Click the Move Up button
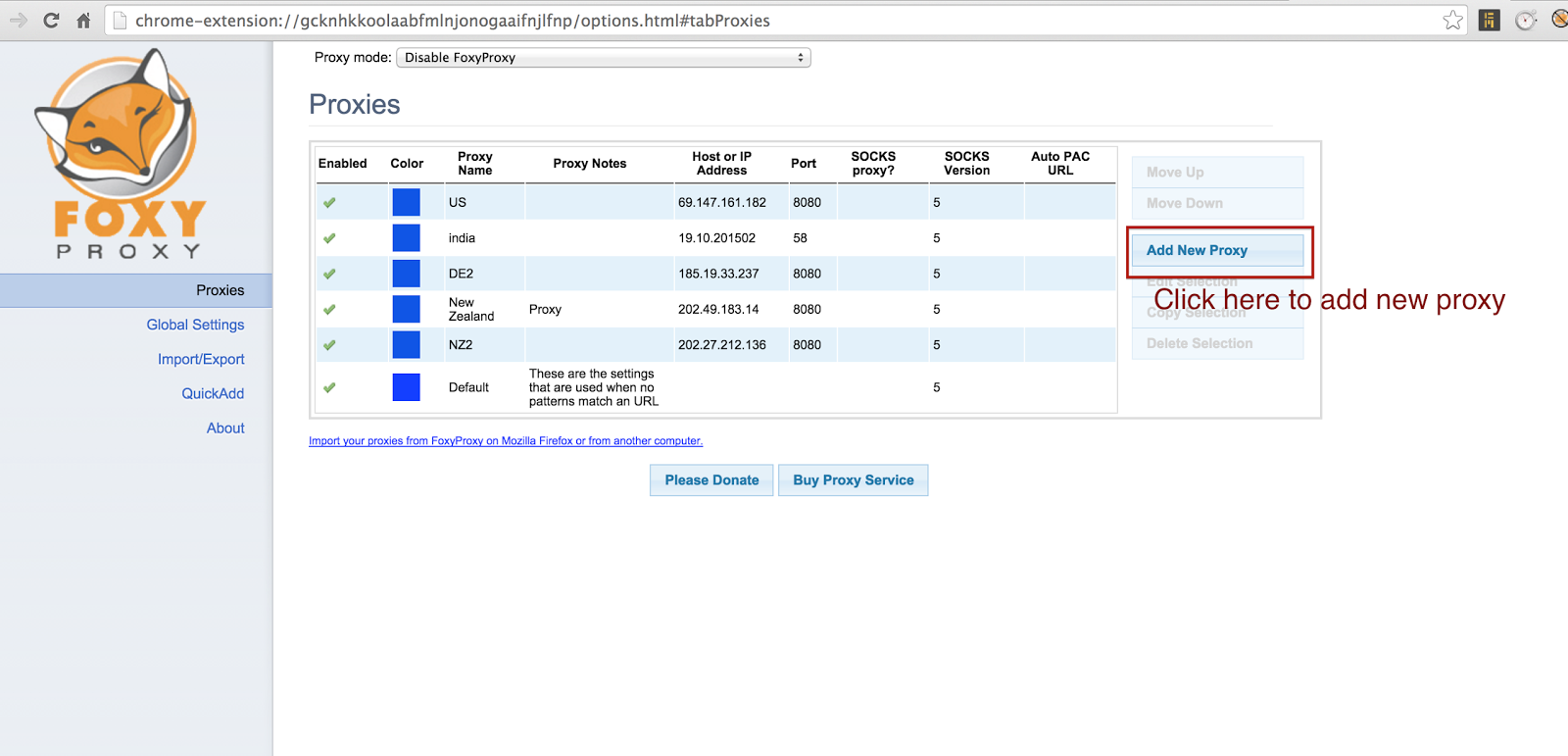Viewport: 1568px width, 756px height. (x=1217, y=172)
